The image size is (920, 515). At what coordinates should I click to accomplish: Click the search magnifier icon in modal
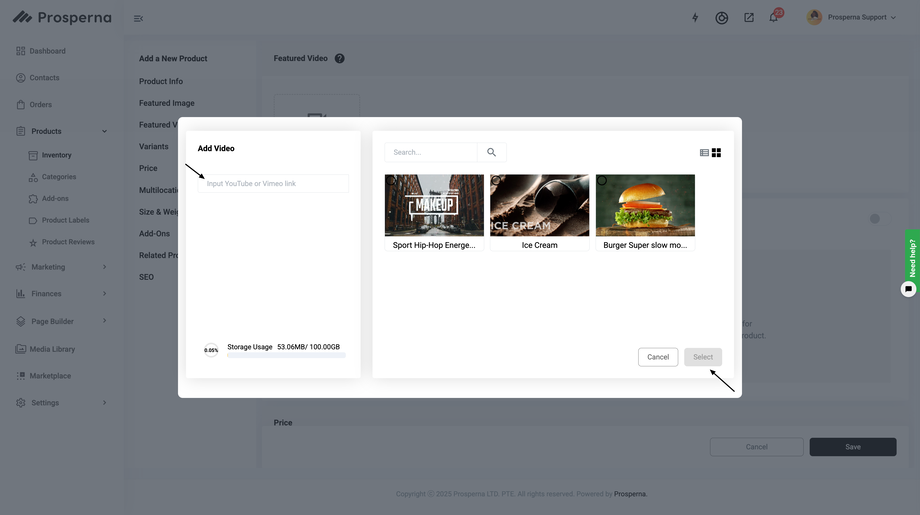[x=492, y=152]
